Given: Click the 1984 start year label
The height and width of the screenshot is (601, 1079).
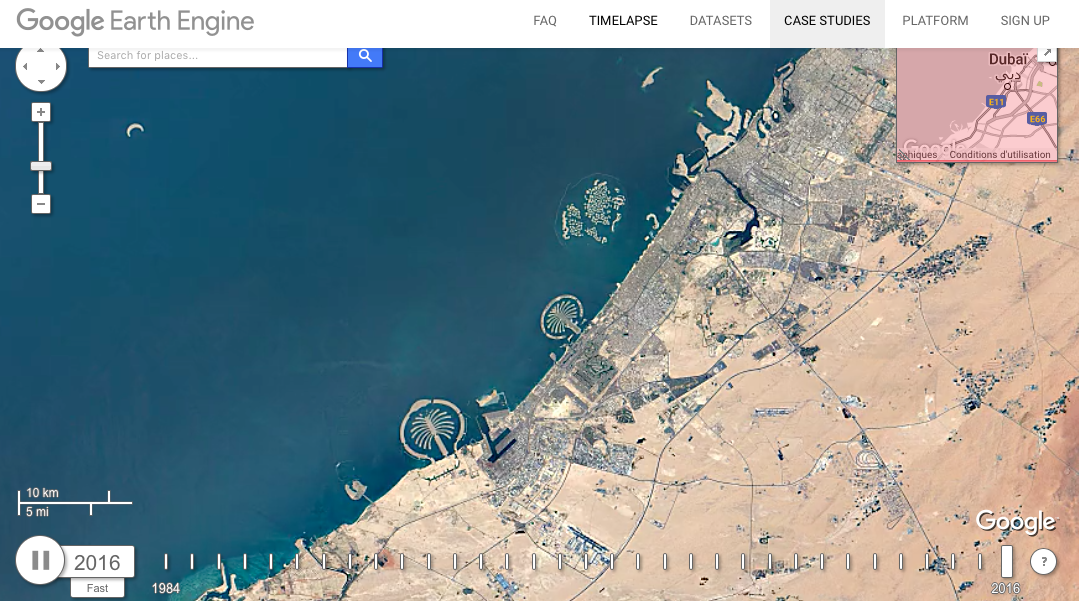Looking at the screenshot, I should click(166, 589).
